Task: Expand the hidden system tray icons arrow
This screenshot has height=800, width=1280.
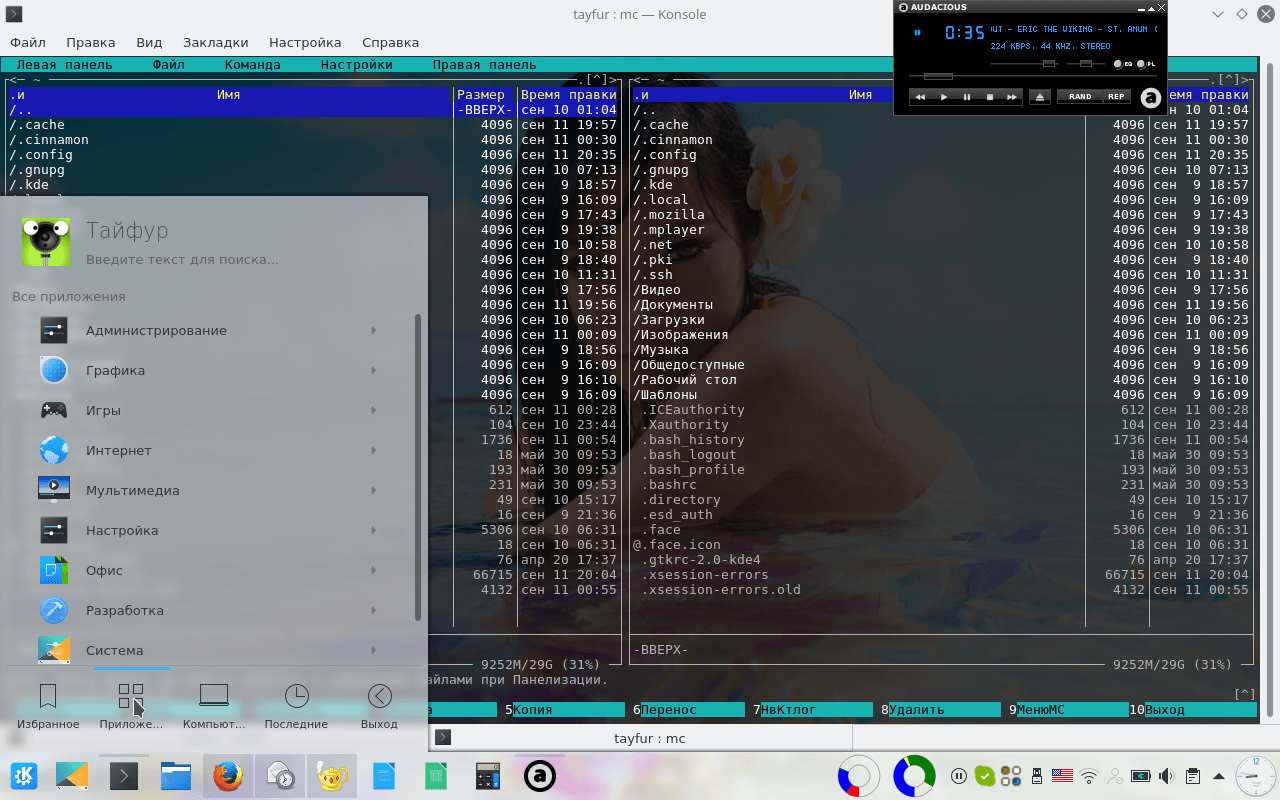Action: point(1217,775)
